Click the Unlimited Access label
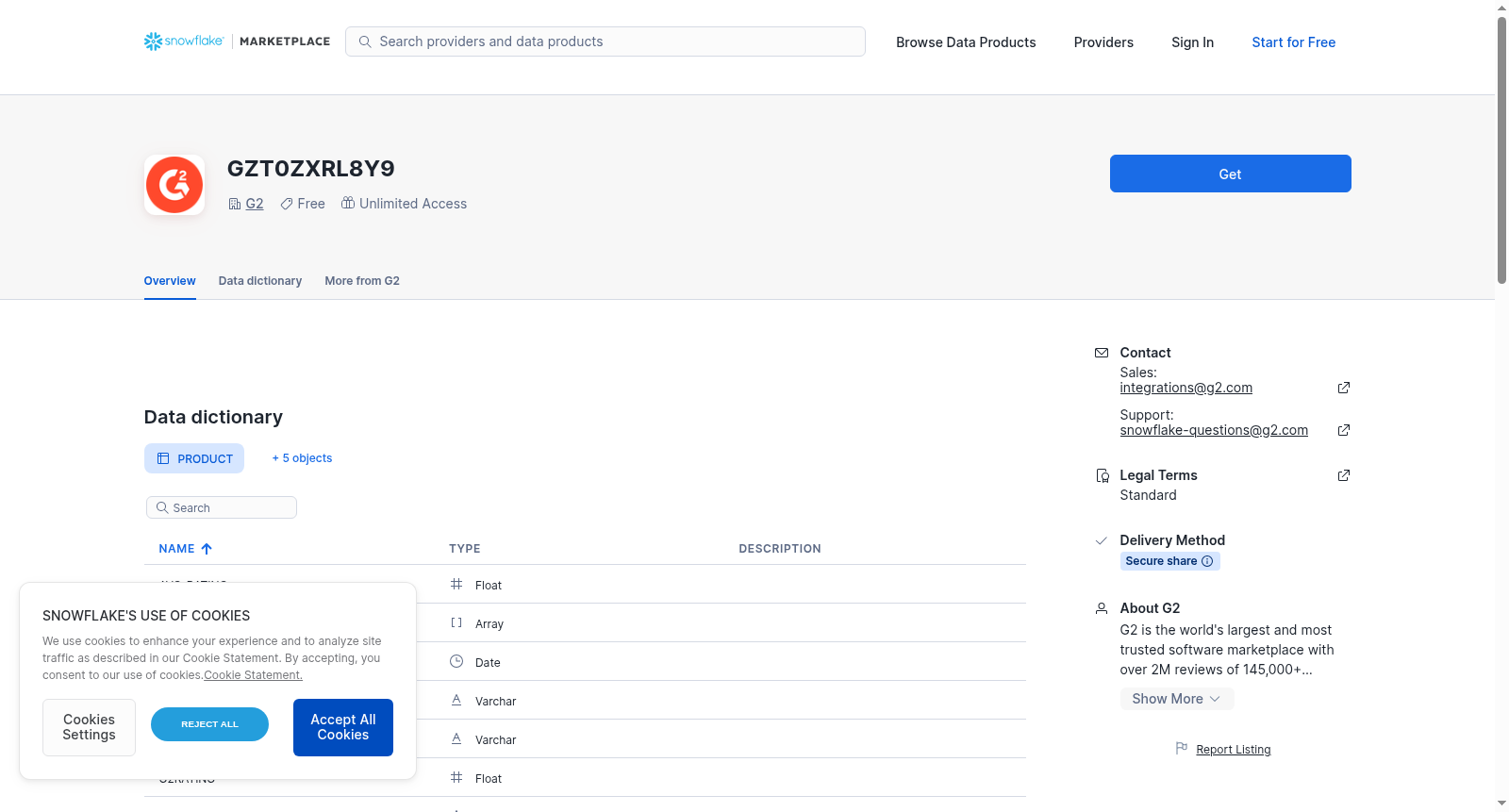The height and width of the screenshot is (812, 1509). click(413, 204)
